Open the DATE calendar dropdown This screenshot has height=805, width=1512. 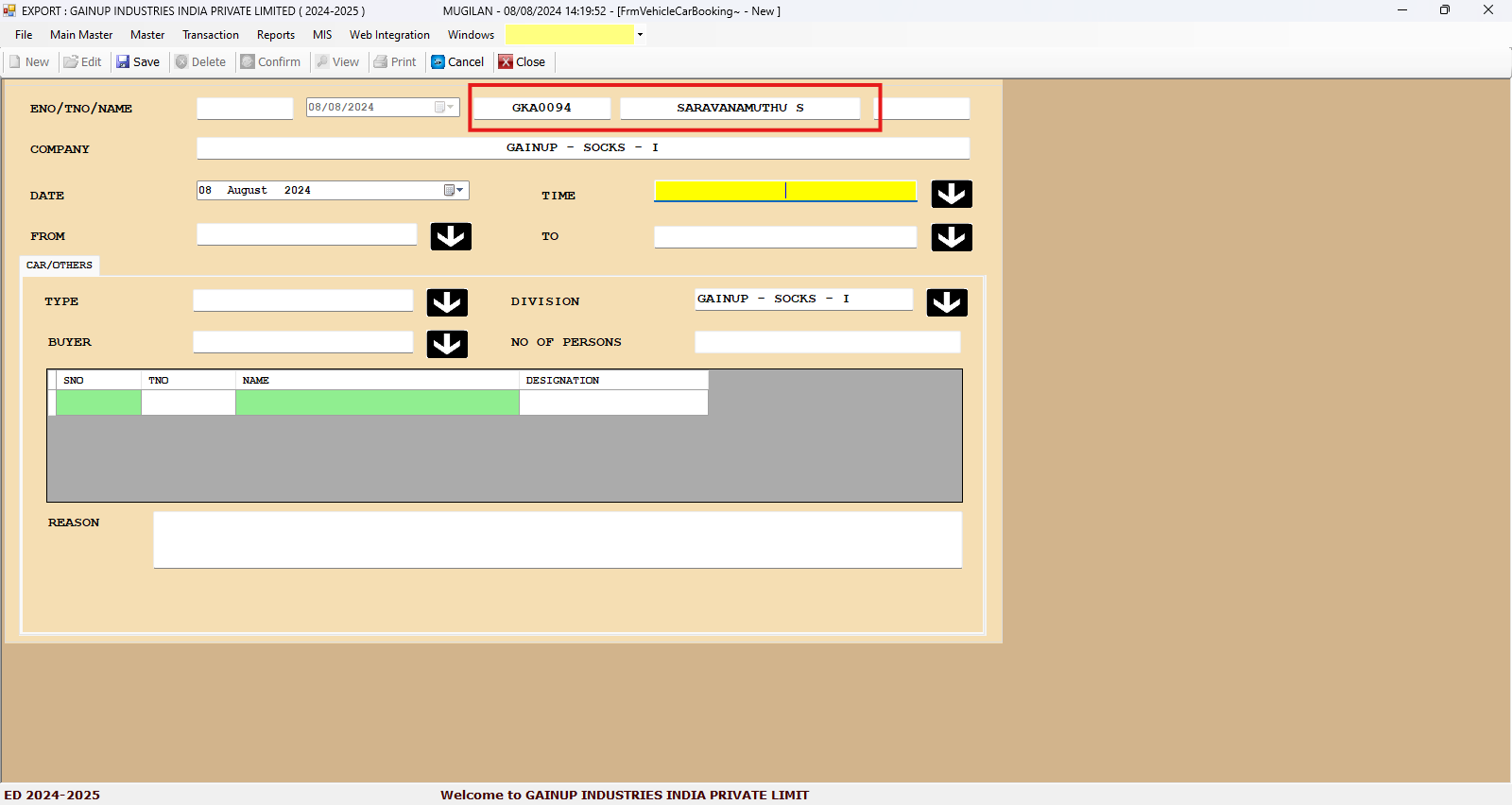455,191
